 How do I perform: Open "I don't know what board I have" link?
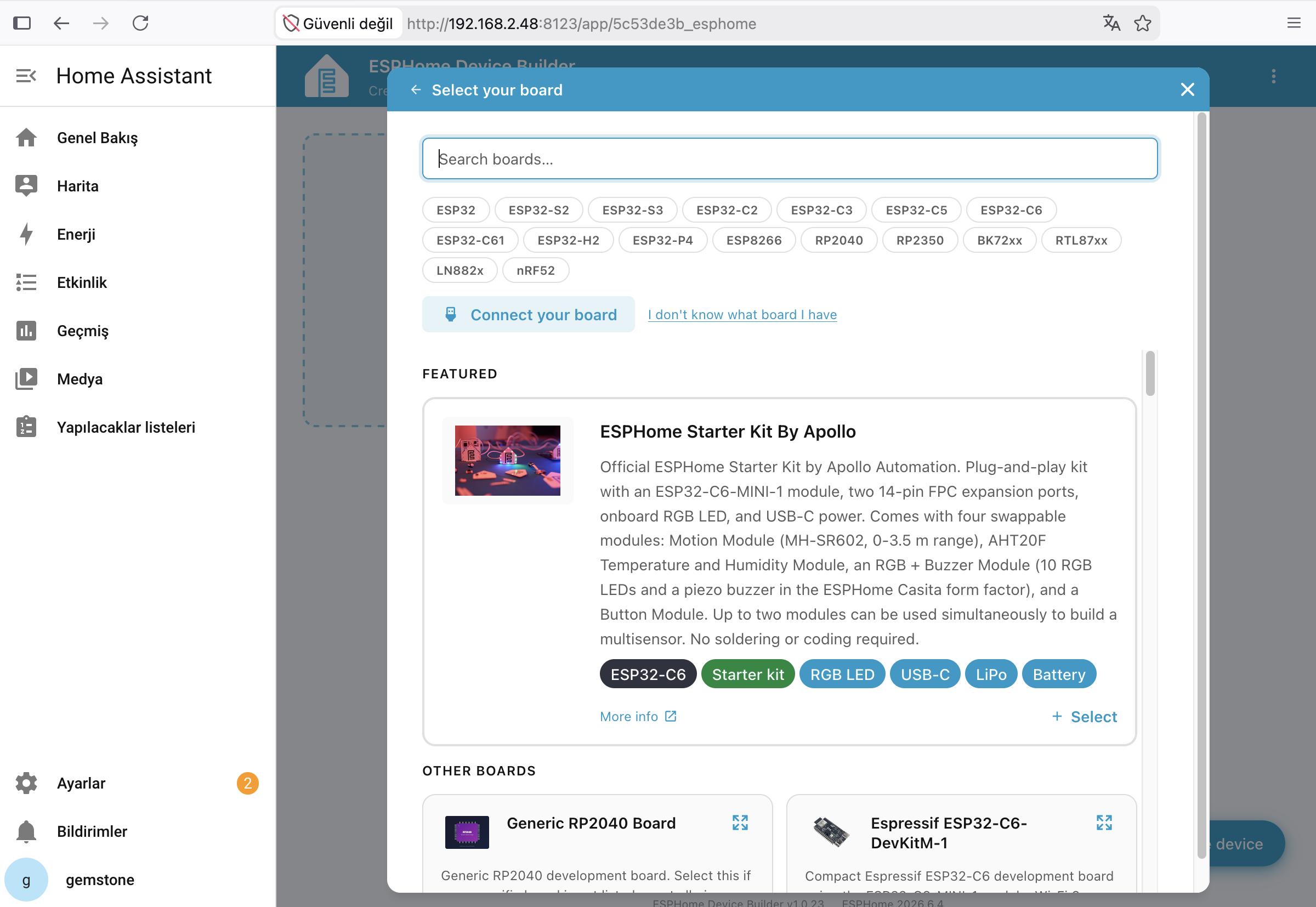pos(742,314)
